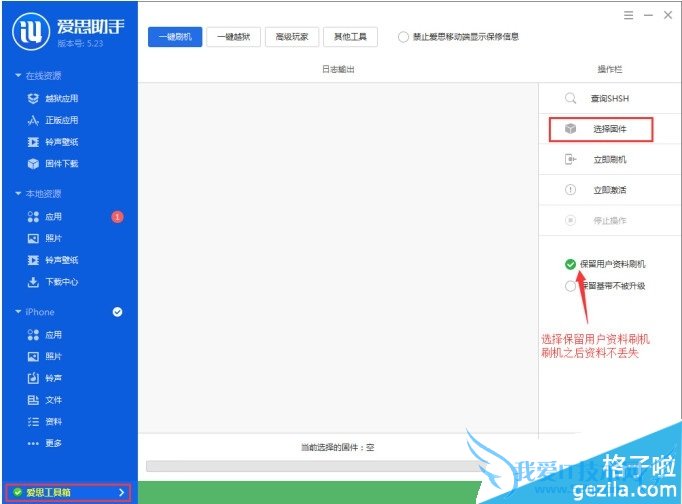Click the 操作栏 column header
Screen dimensions: 682x504
pos(610,69)
